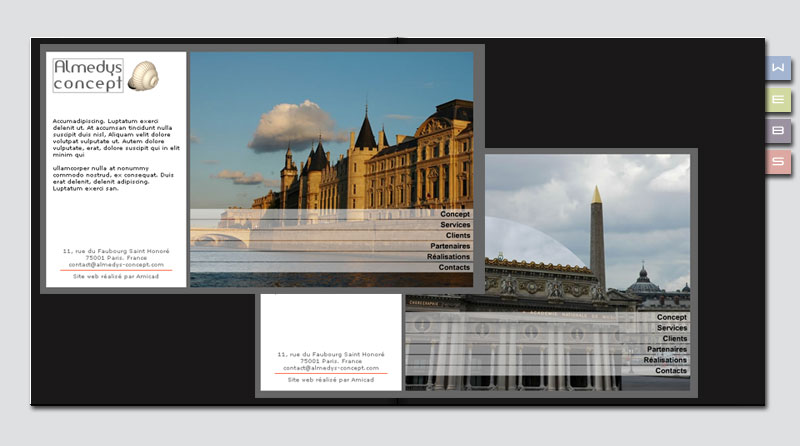The image size is (800, 446).
Task: Click the blue W tab icon
Action: click(778, 68)
